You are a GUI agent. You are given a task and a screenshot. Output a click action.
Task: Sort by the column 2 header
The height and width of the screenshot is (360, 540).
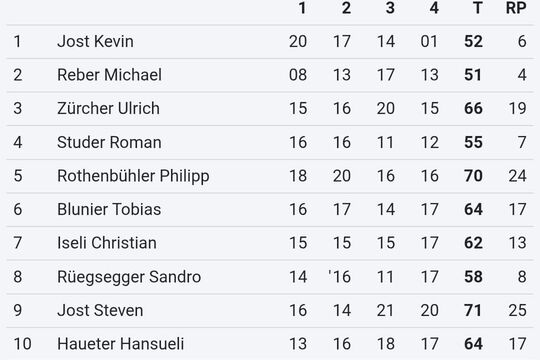[346, 8]
